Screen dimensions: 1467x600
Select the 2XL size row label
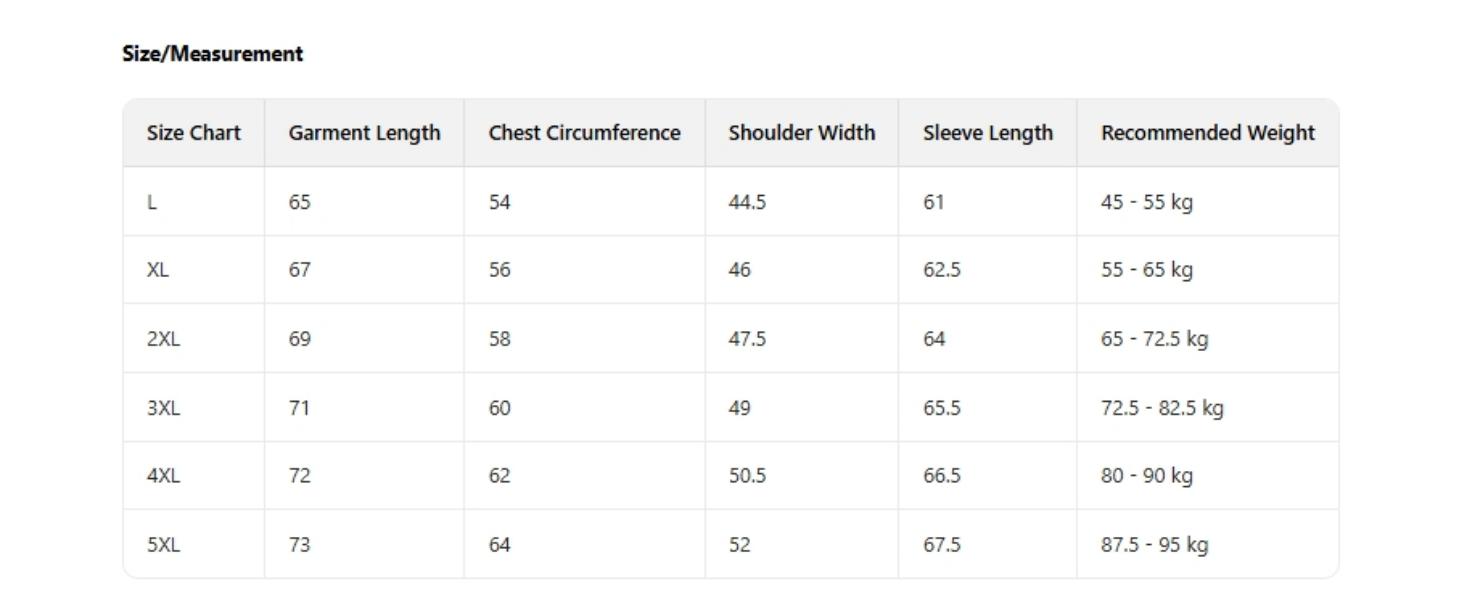click(x=163, y=339)
